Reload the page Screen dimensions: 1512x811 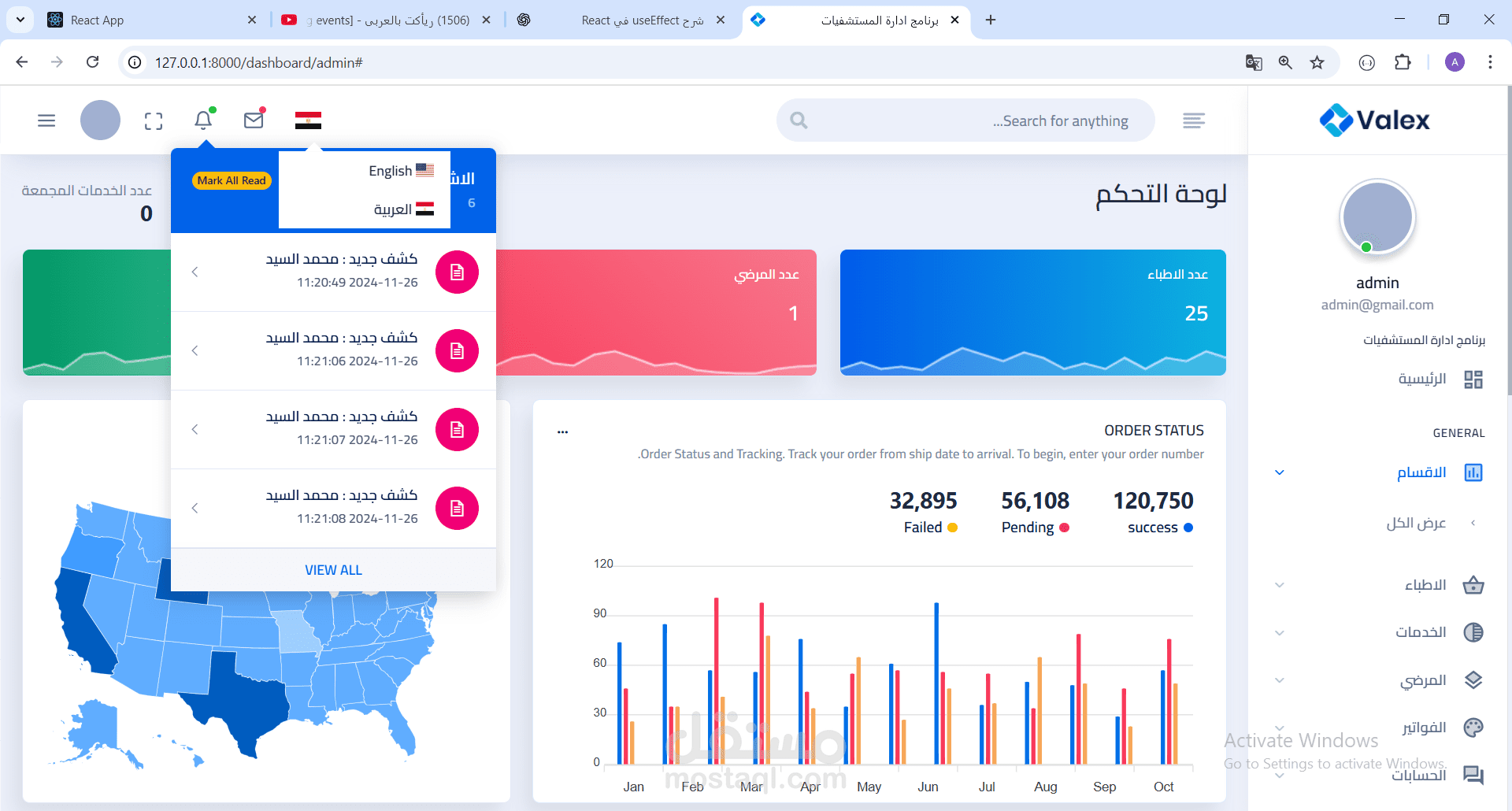[93, 62]
